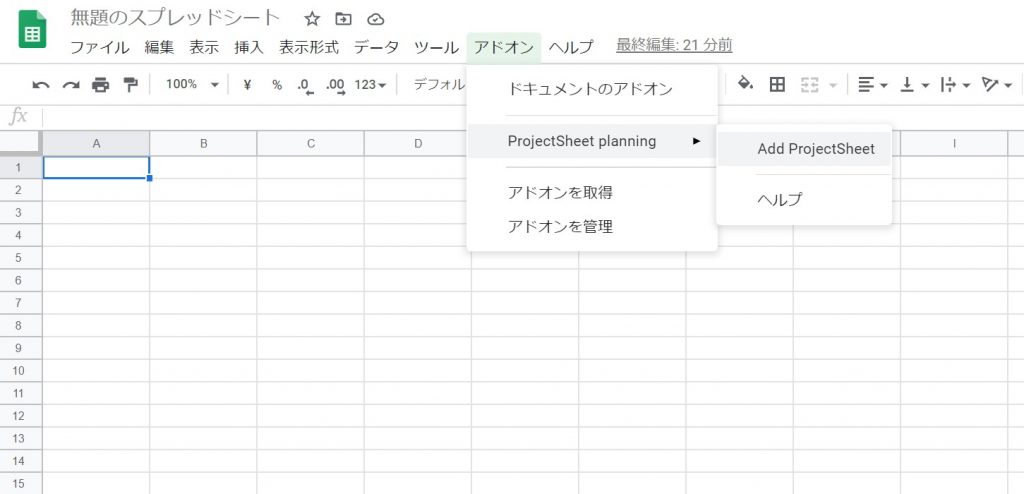Open the ツール menu

[436, 47]
